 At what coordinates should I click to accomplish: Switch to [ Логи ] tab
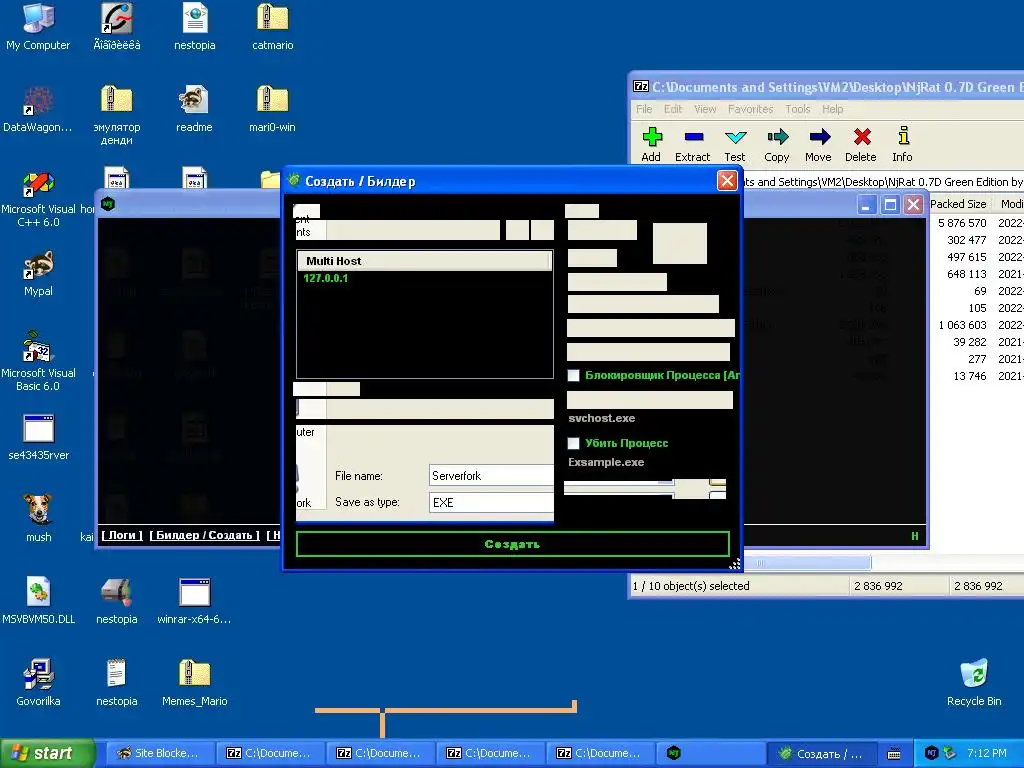121,535
